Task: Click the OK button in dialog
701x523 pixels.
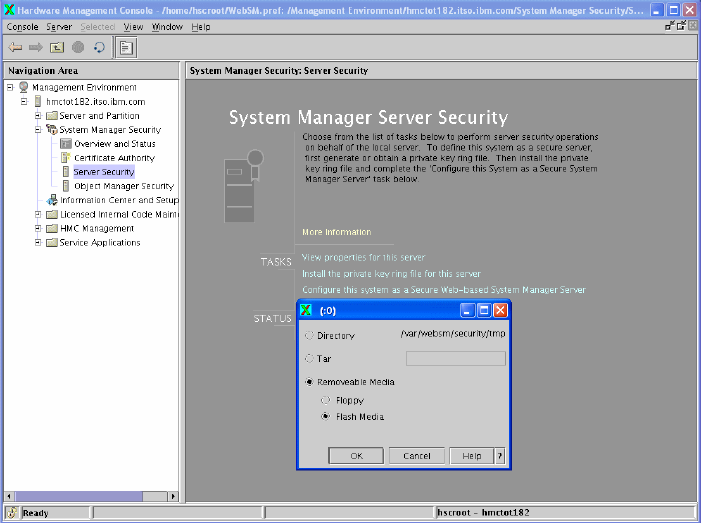Action: pos(356,456)
